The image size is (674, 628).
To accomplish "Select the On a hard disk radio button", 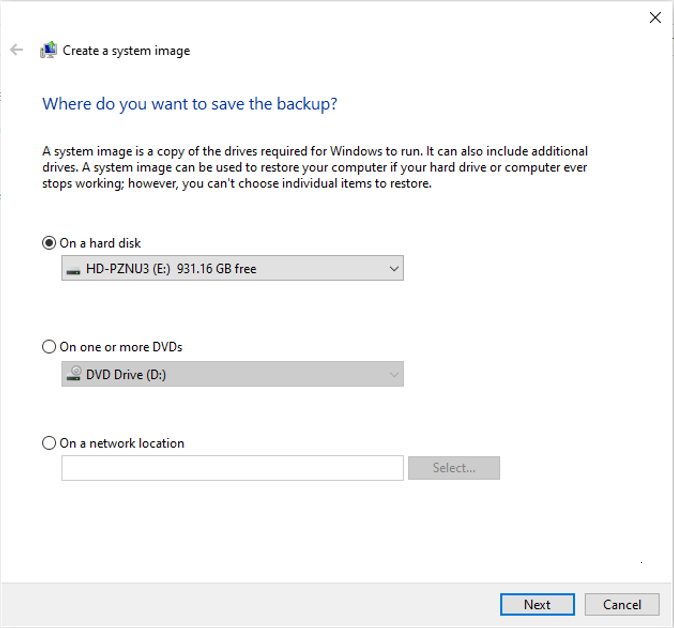I will [x=49, y=243].
